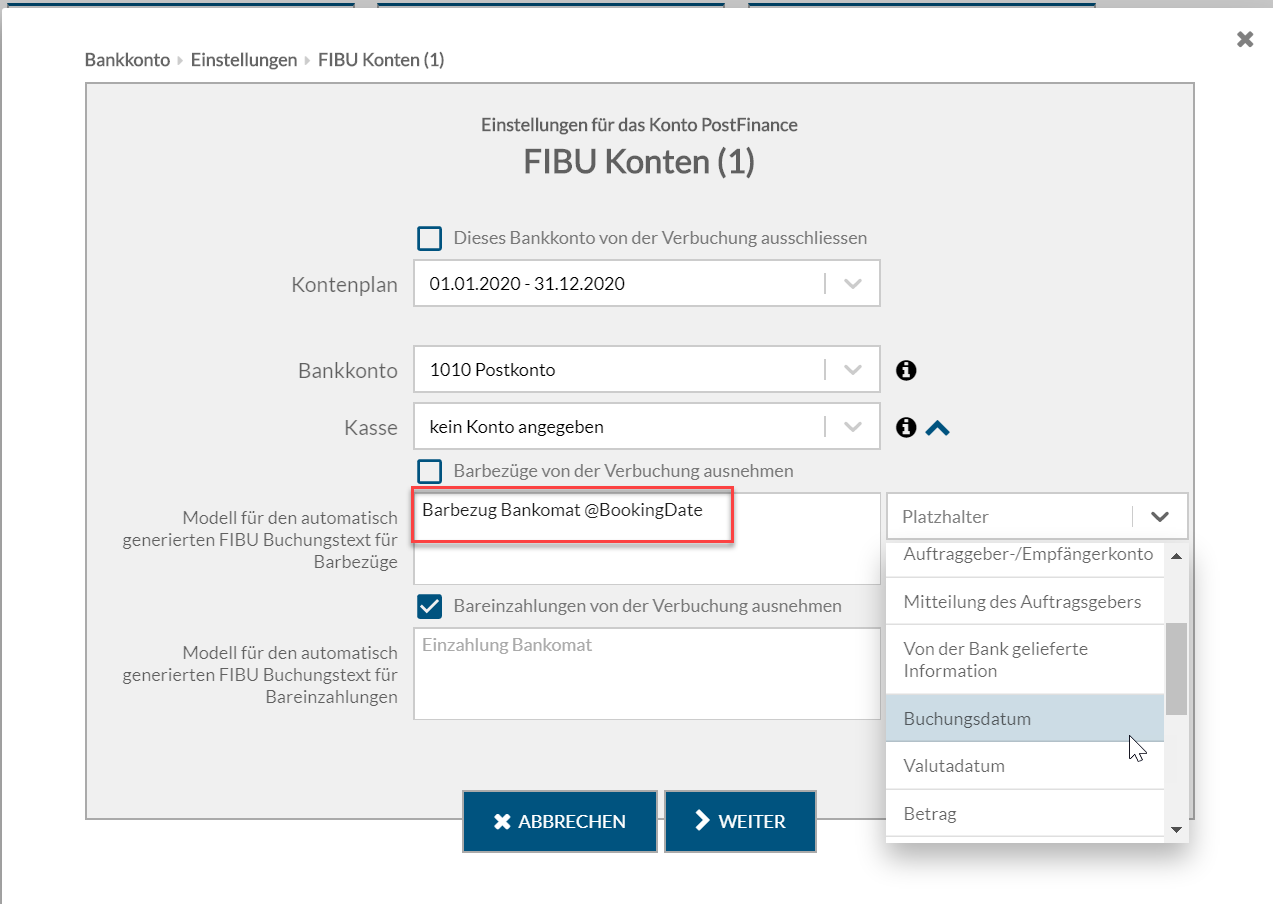This screenshot has height=904, width=1273.
Task: Click 'FIBU Konten (1)' in the breadcrumb
Action: coord(381,60)
